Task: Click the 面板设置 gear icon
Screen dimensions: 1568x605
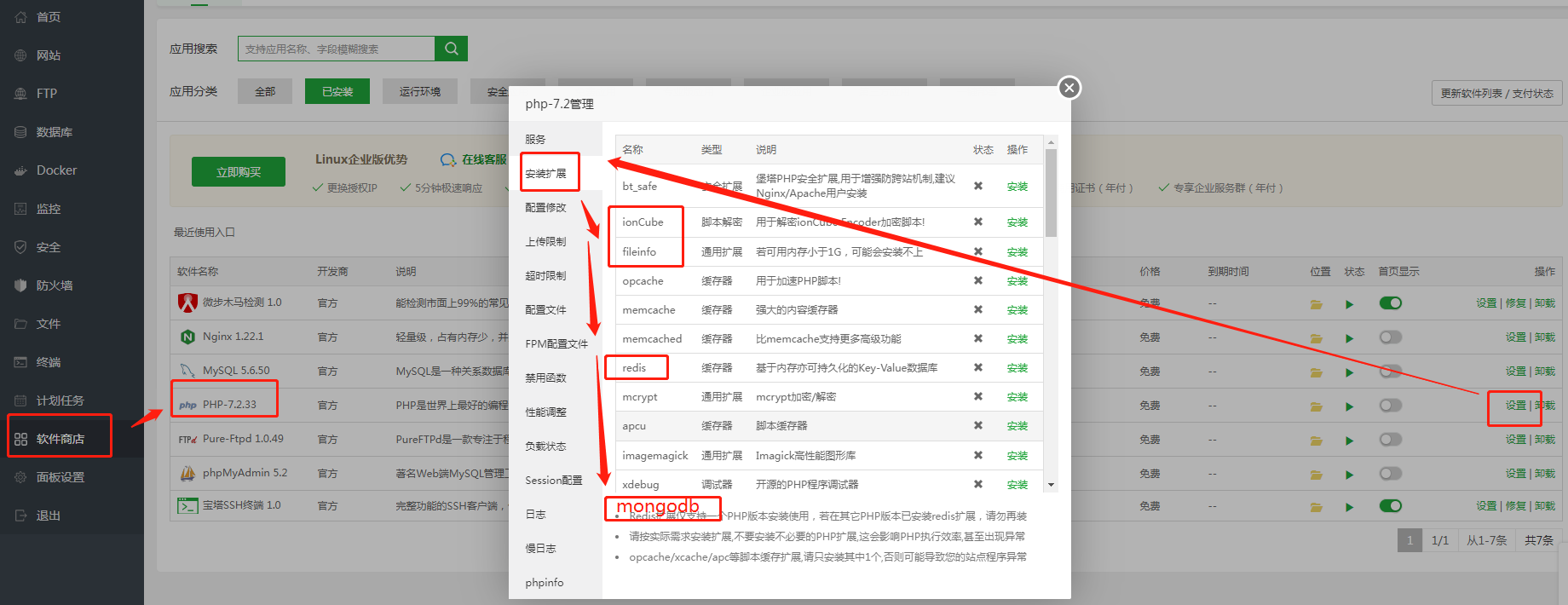Action: (20, 477)
